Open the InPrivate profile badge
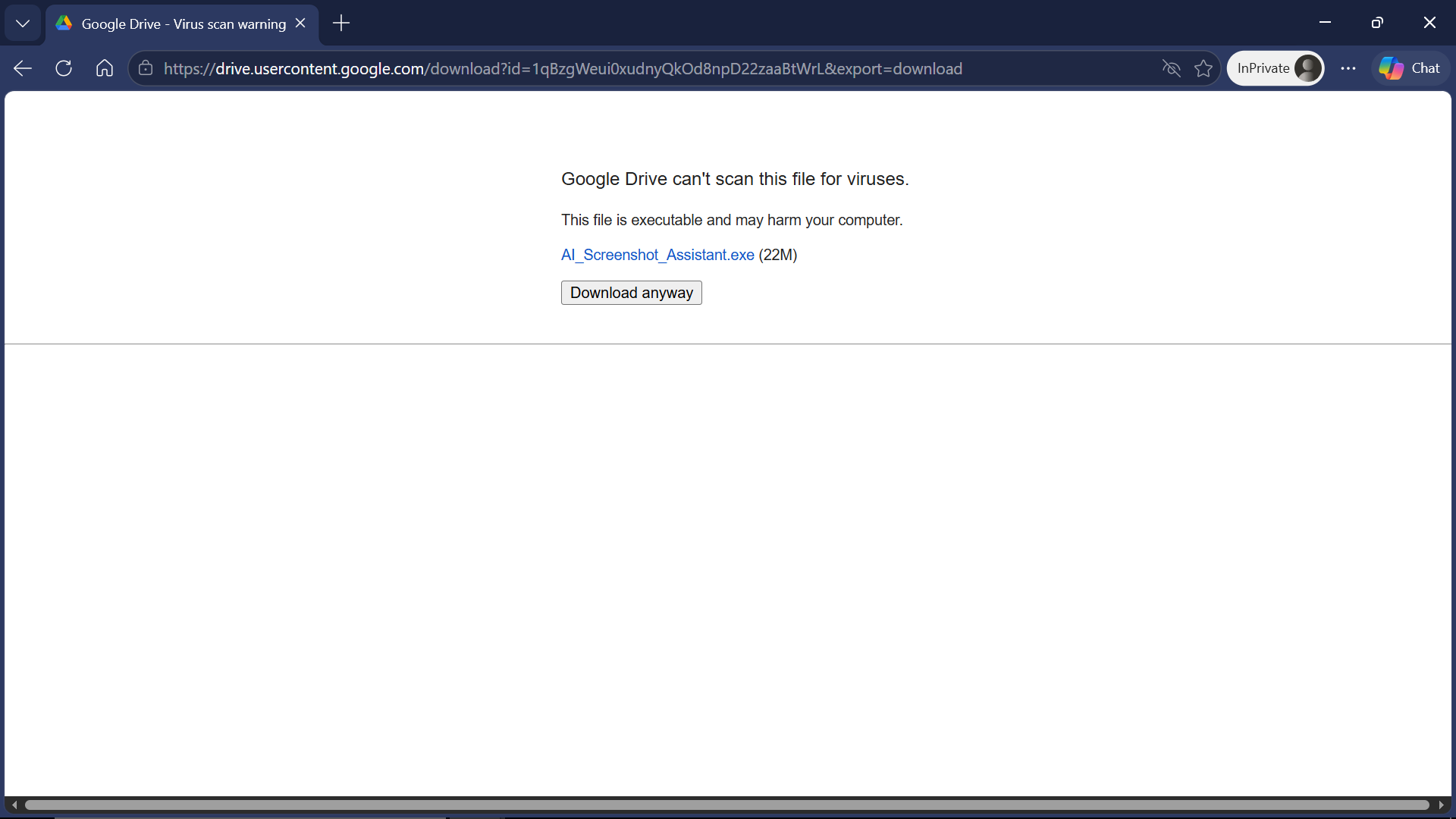The image size is (1456, 819). click(x=1276, y=68)
